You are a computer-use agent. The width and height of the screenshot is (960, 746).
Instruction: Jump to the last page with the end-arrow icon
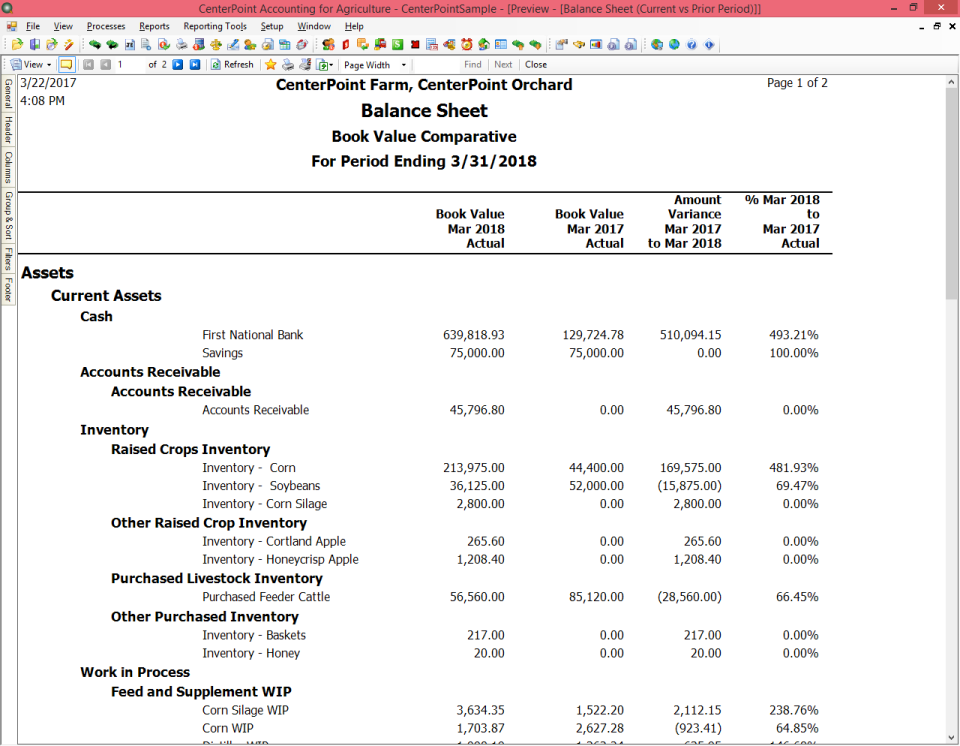tap(195, 64)
